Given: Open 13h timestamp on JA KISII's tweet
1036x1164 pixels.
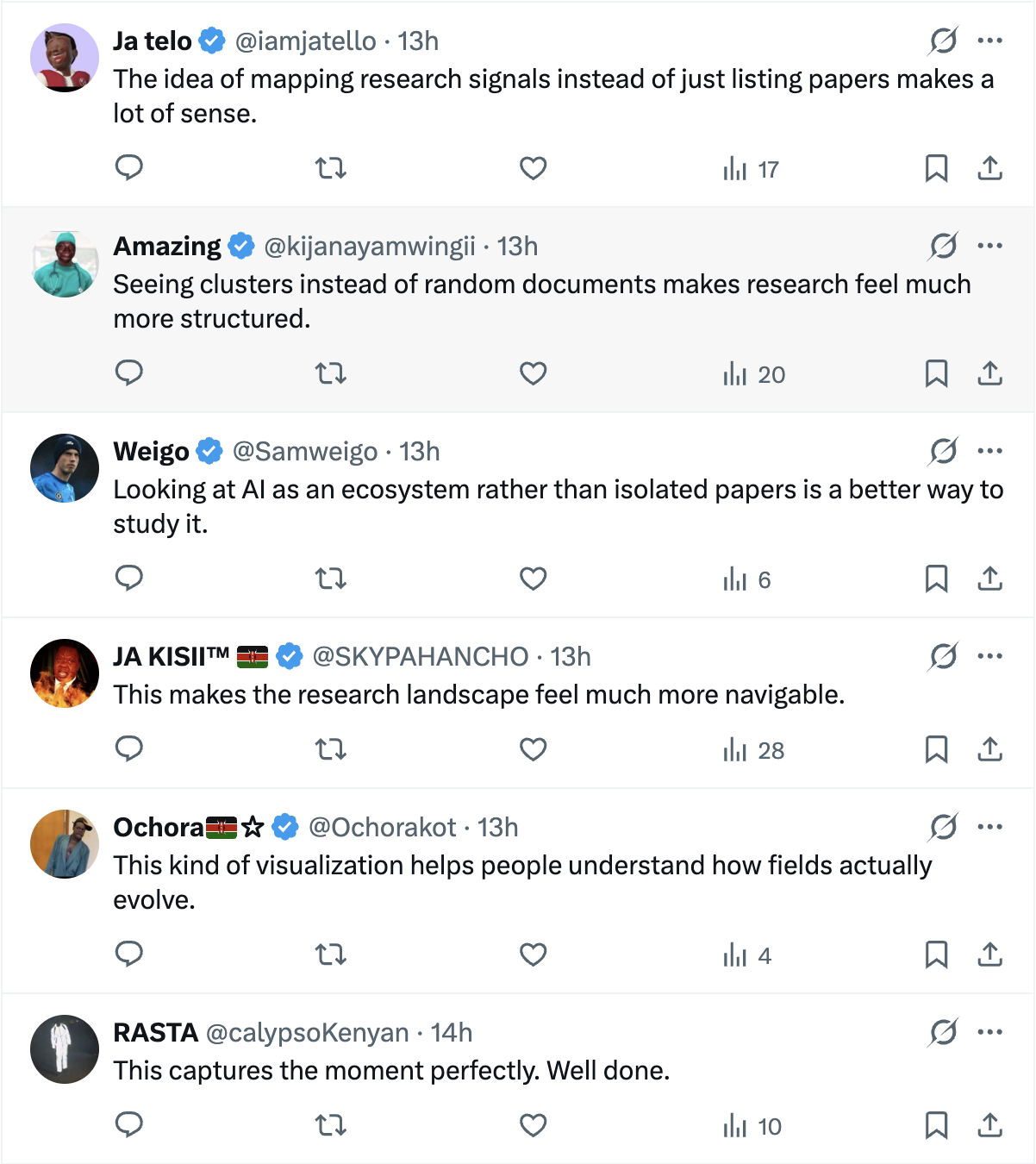Looking at the screenshot, I should 571,657.
